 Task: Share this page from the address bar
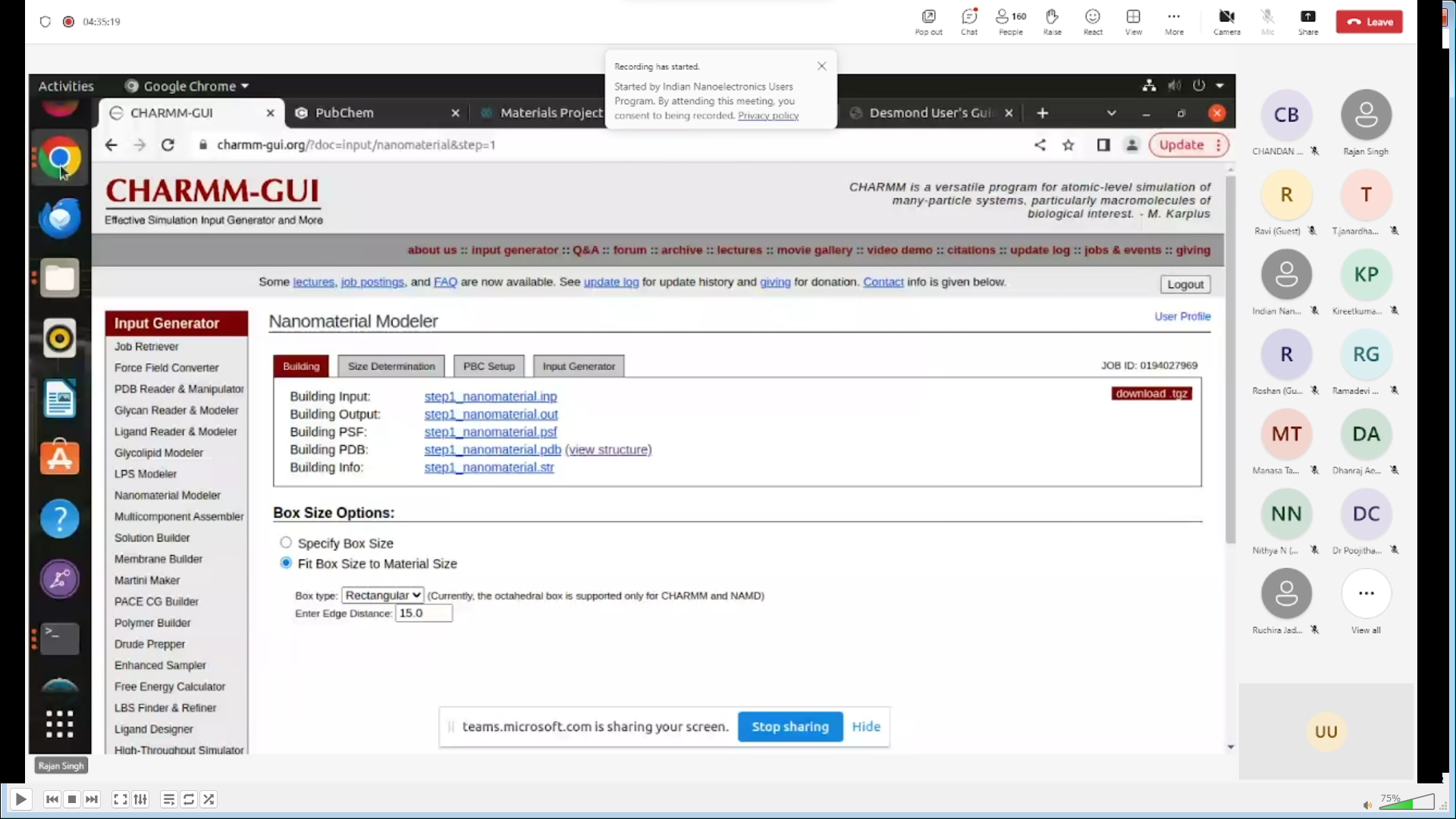pyautogui.click(x=1040, y=145)
